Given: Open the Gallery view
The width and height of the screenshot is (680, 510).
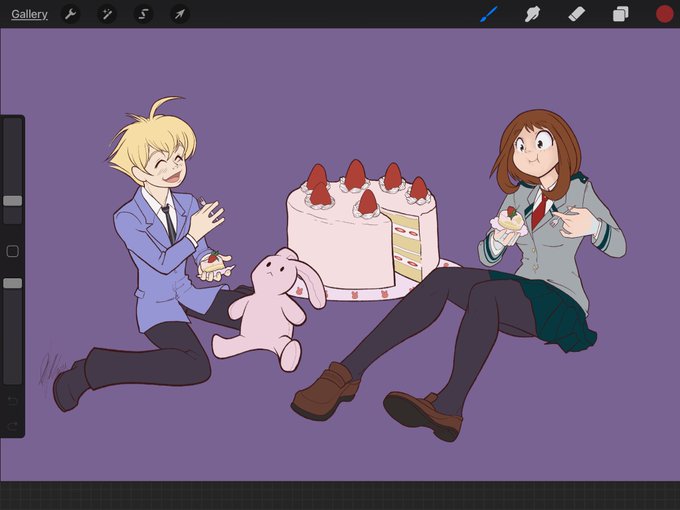Looking at the screenshot, I should point(29,14).
